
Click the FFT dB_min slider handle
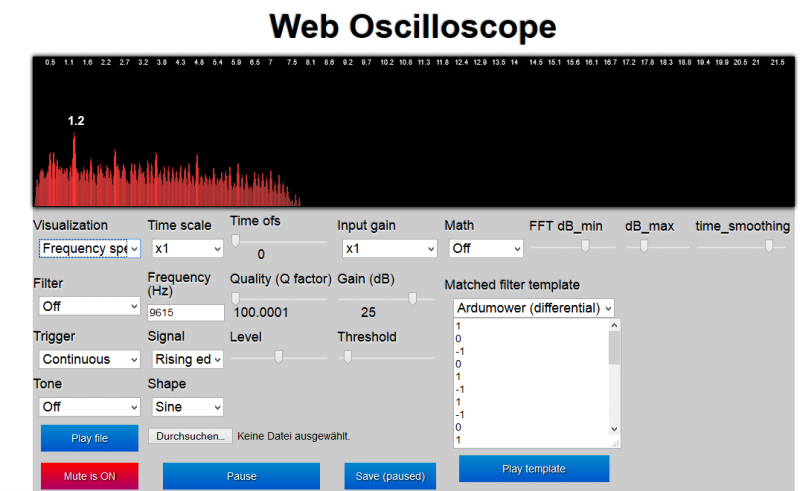[585, 247]
